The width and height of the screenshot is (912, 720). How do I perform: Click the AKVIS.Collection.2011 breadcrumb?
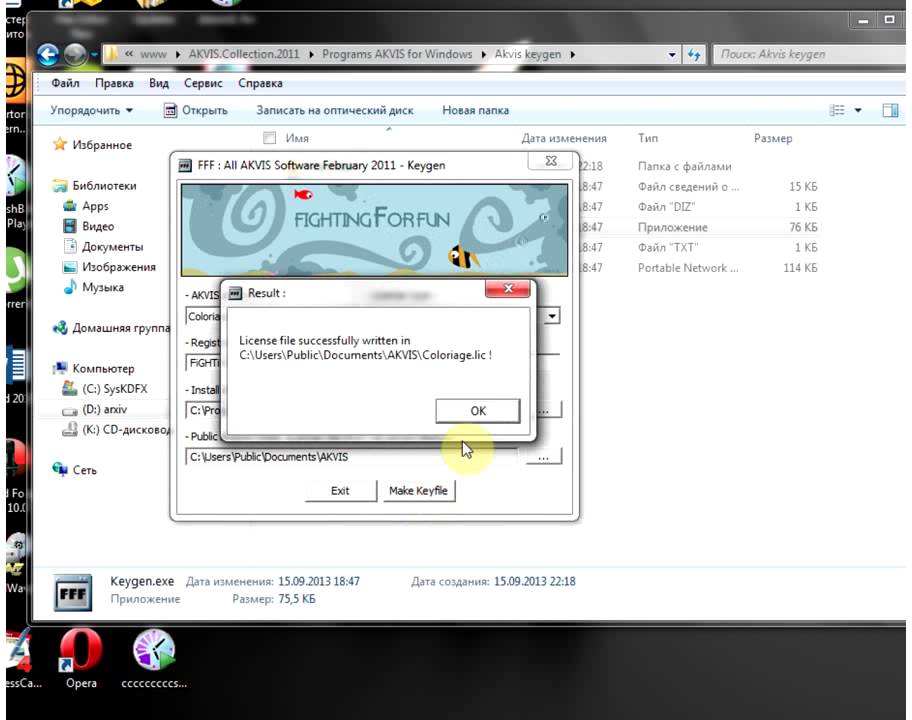point(244,54)
